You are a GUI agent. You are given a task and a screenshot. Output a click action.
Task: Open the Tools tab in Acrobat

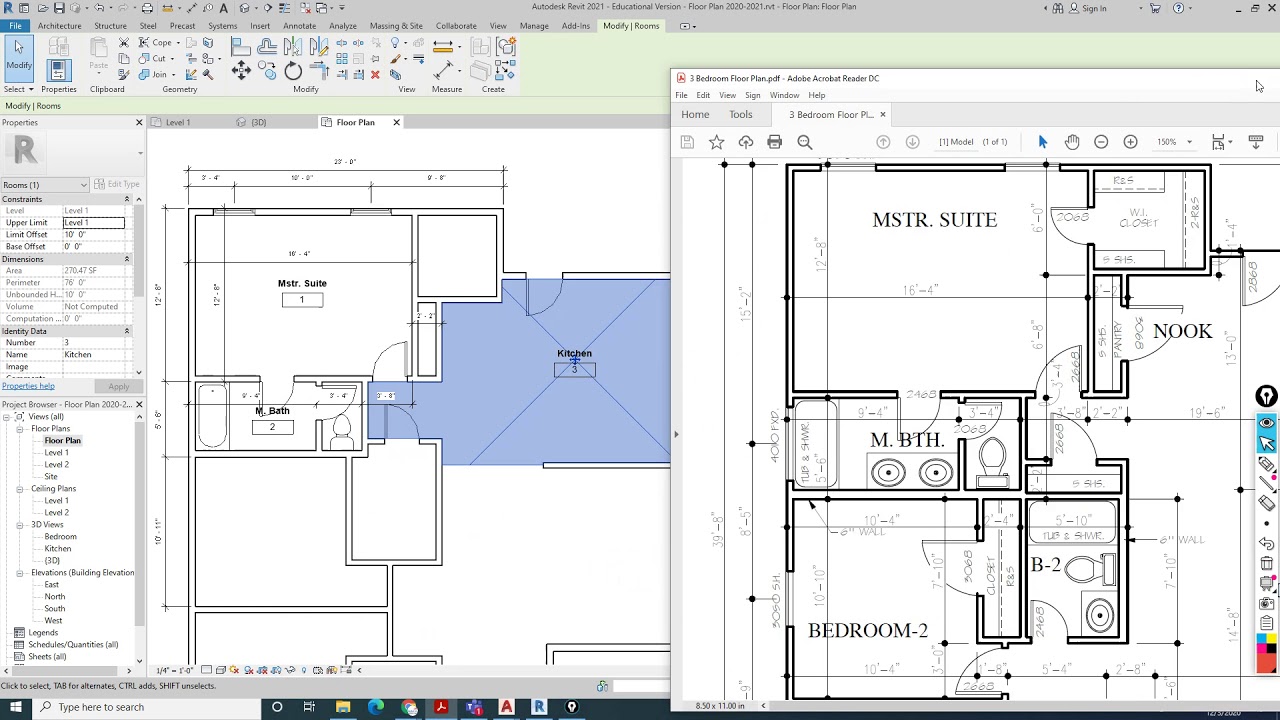coord(740,115)
